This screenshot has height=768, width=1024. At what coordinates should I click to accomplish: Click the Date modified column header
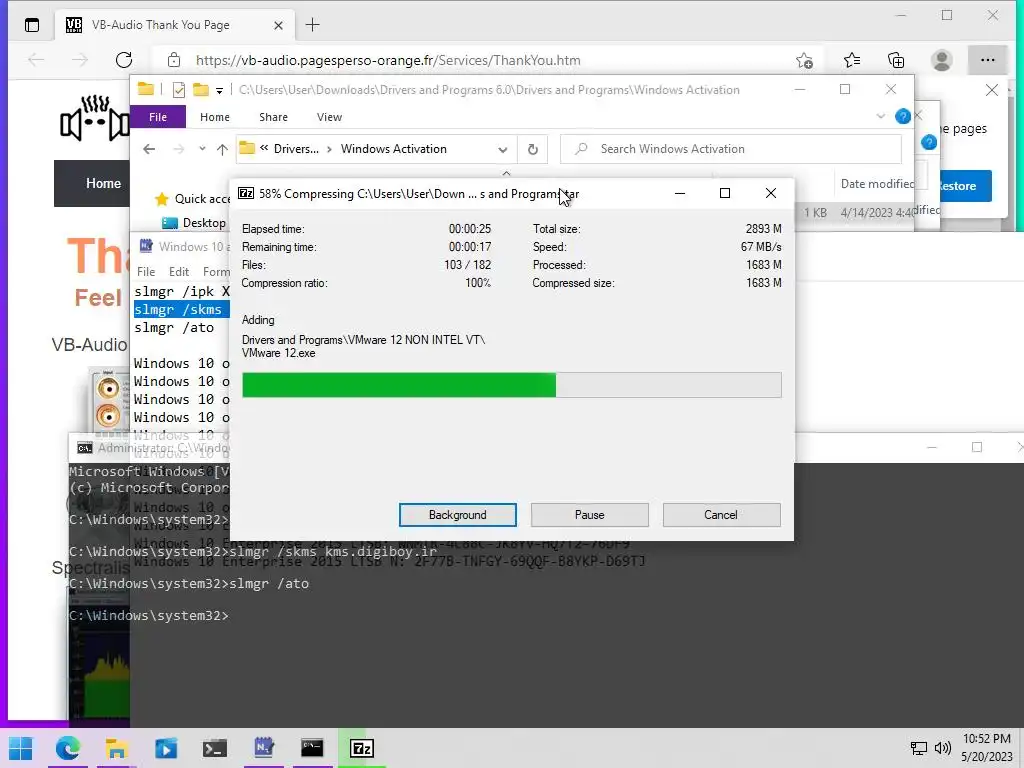875,184
